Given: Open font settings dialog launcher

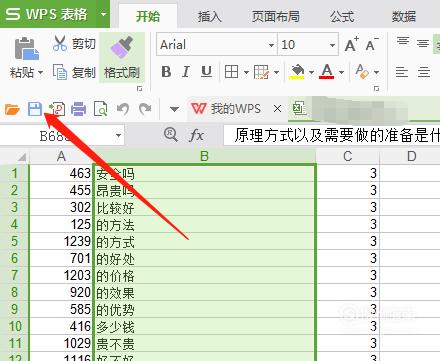Looking at the screenshot, I should (377, 89).
